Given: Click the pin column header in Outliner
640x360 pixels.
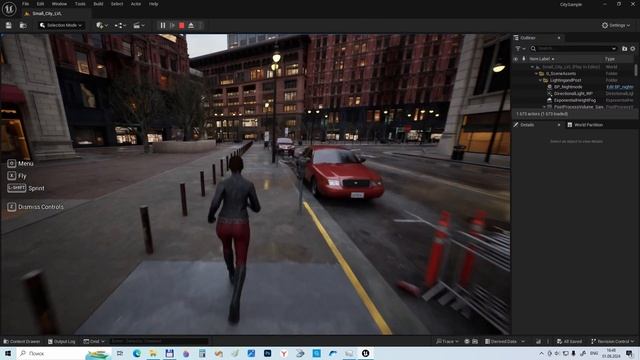Looking at the screenshot, I should coord(524,59).
